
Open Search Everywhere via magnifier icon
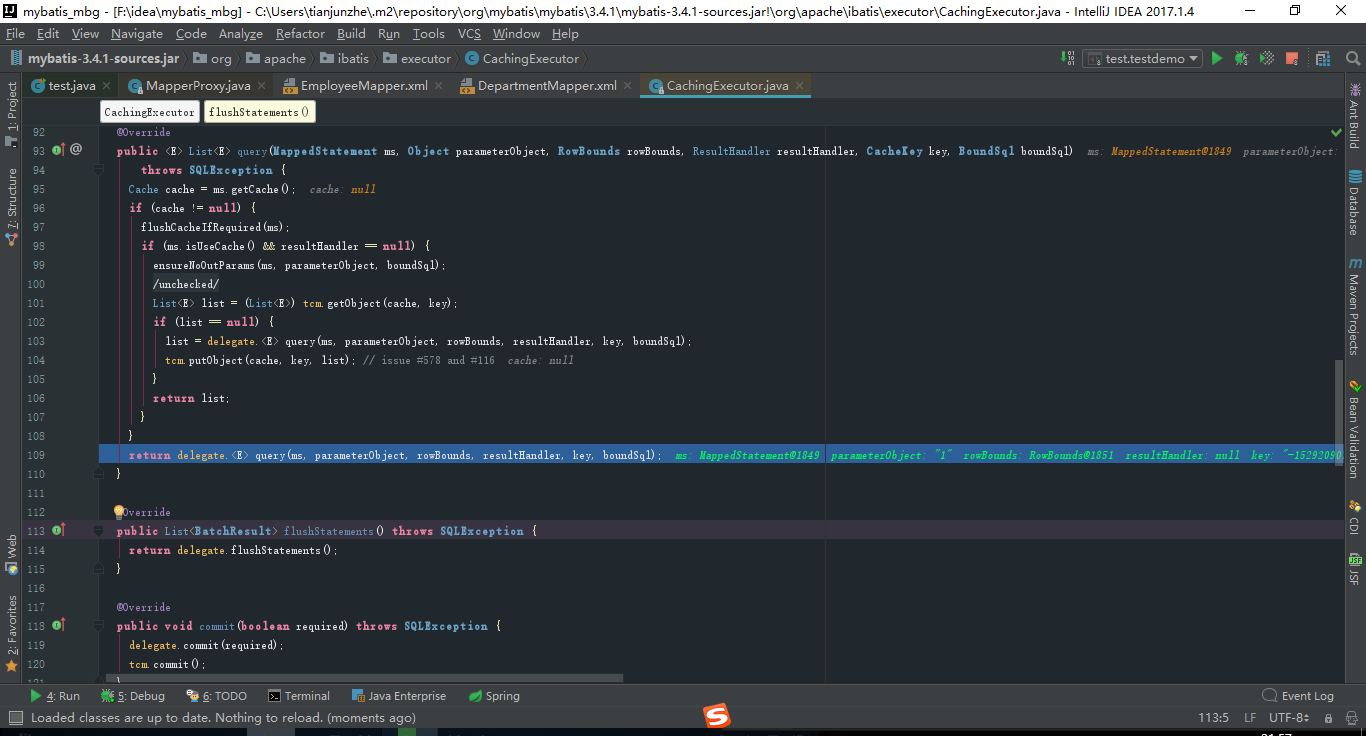coord(1353,59)
